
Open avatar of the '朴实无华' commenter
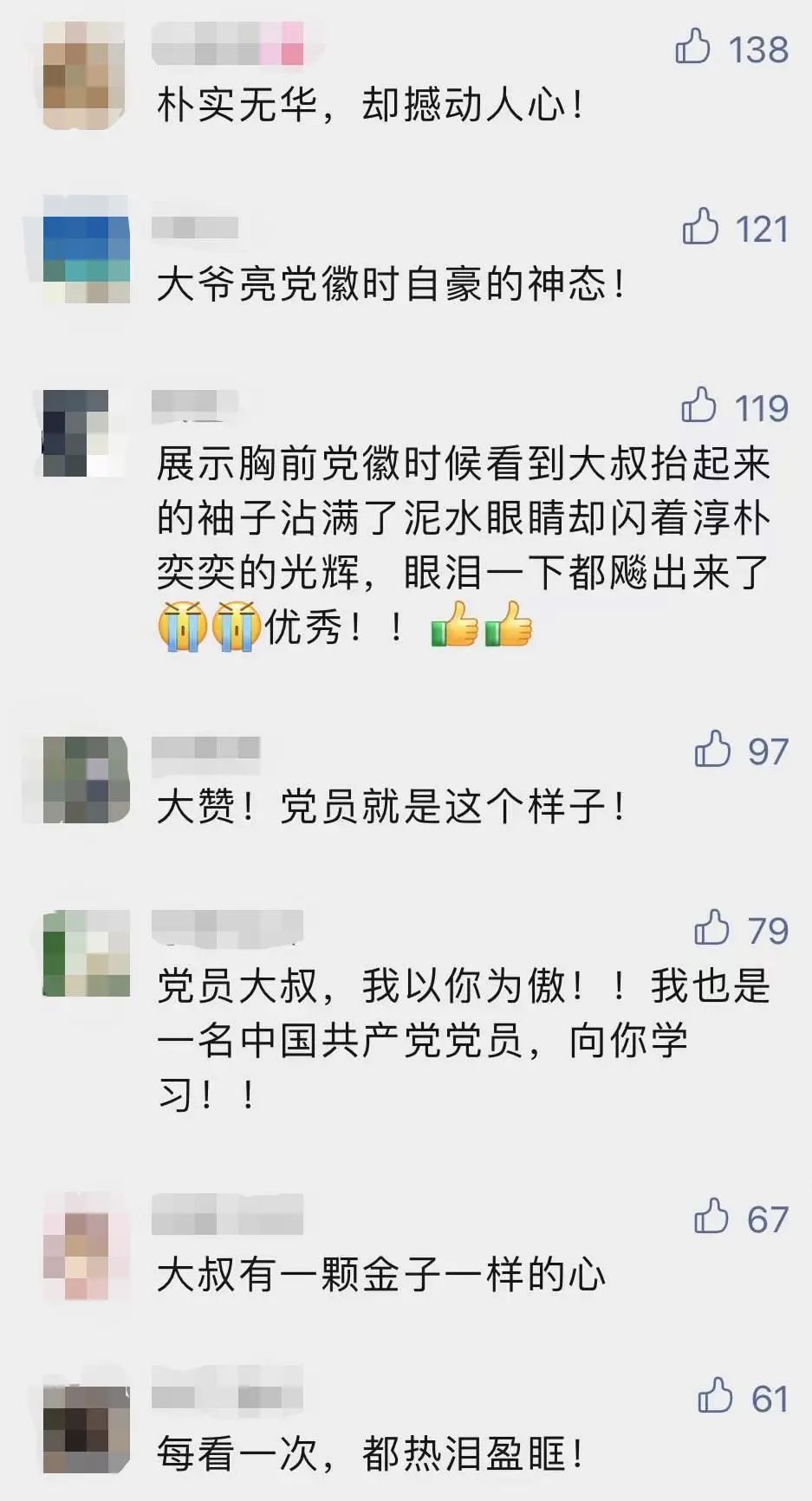tap(86, 76)
